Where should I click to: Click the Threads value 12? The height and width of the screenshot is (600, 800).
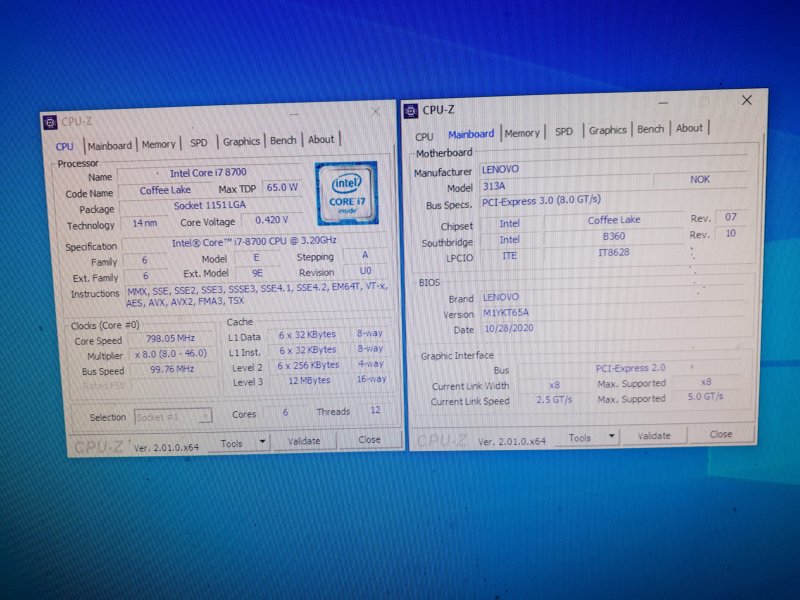(376, 410)
